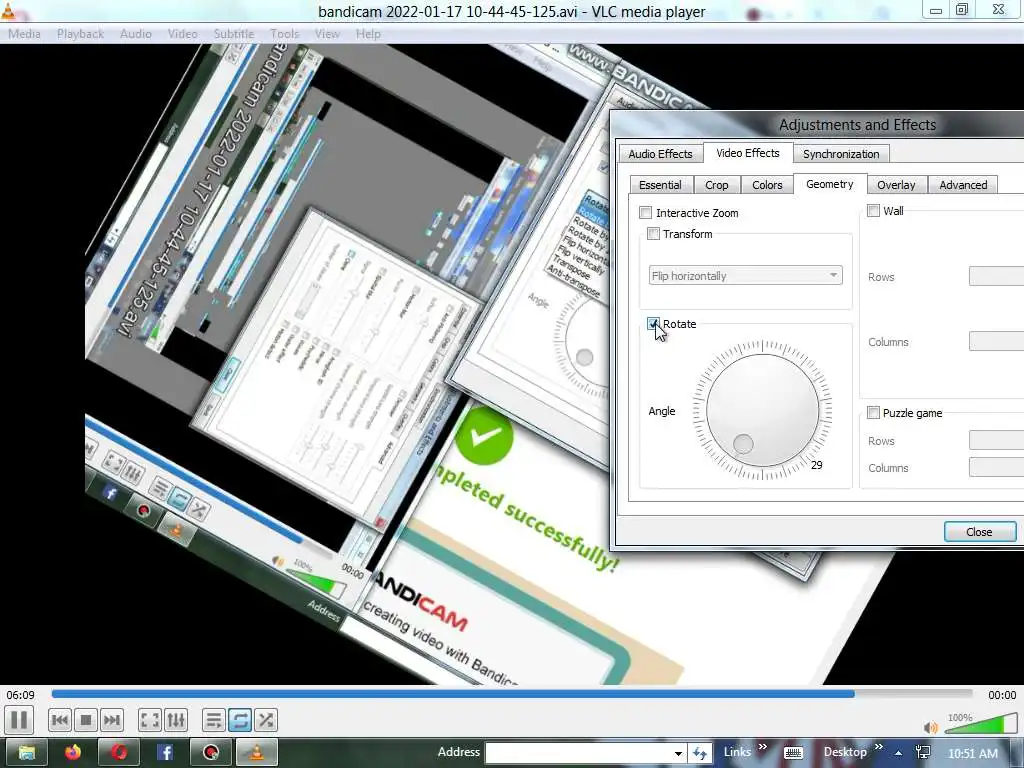
Task: Jump to previous media with the back-skip icon
Action: [x=59, y=720]
